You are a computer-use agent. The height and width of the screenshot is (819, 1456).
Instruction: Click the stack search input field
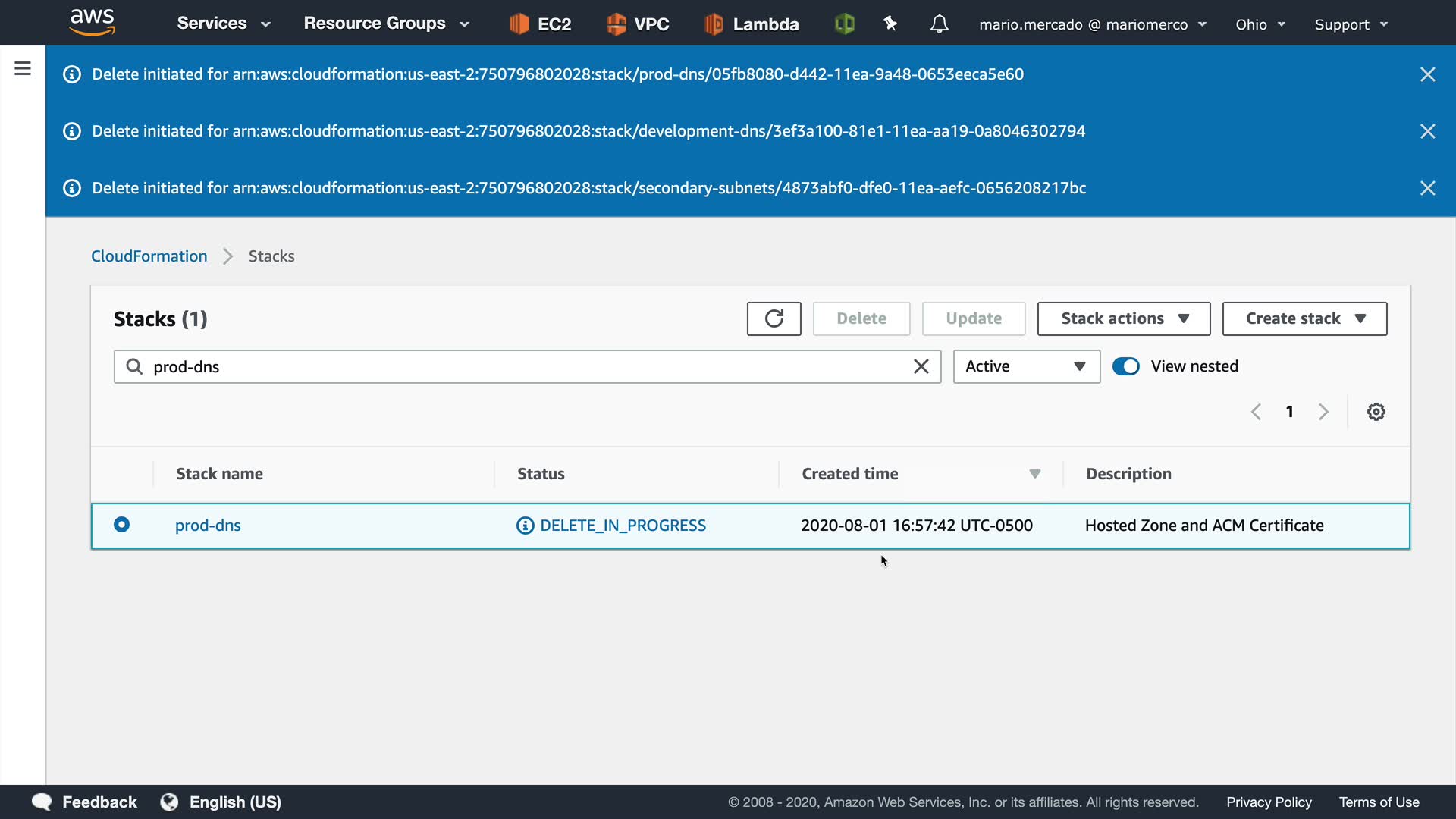coord(523,367)
